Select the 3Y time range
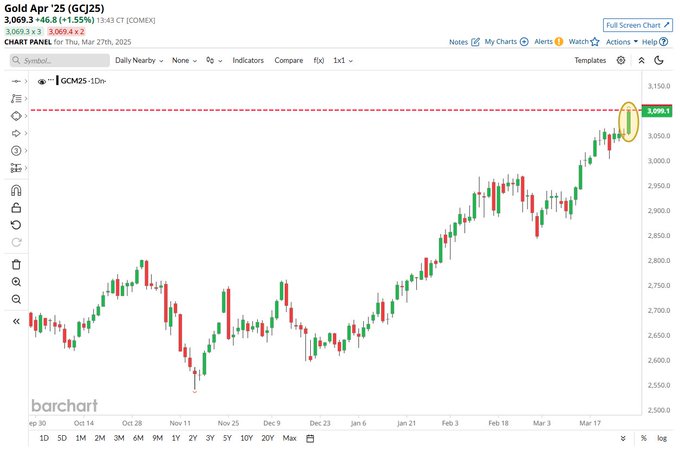 [210, 438]
